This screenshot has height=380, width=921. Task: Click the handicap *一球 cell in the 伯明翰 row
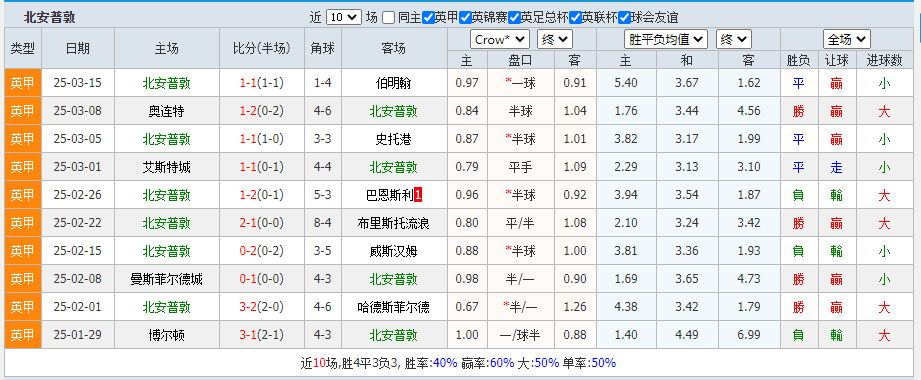click(x=520, y=83)
